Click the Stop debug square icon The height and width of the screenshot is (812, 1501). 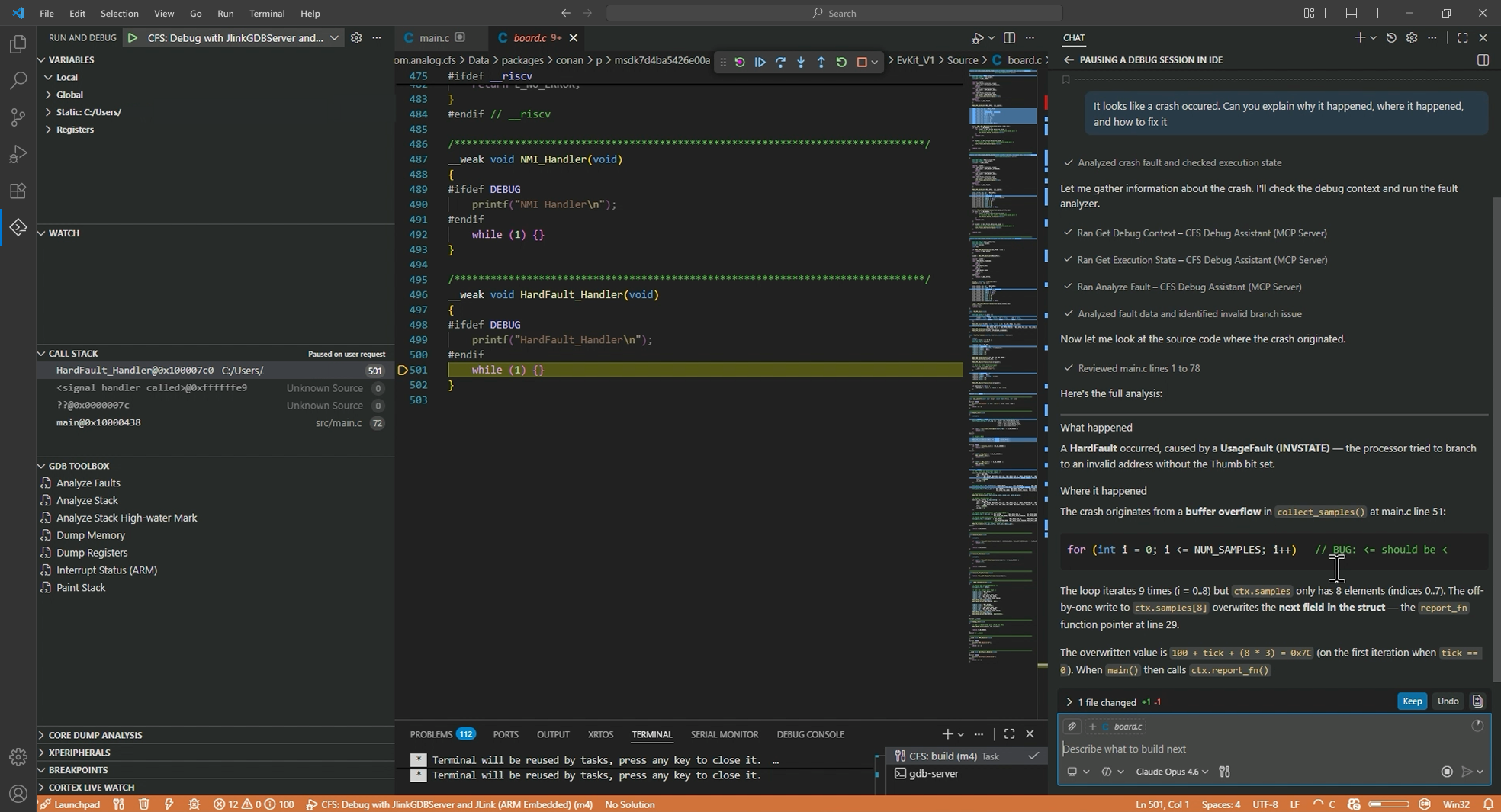[x=862, y=63]
